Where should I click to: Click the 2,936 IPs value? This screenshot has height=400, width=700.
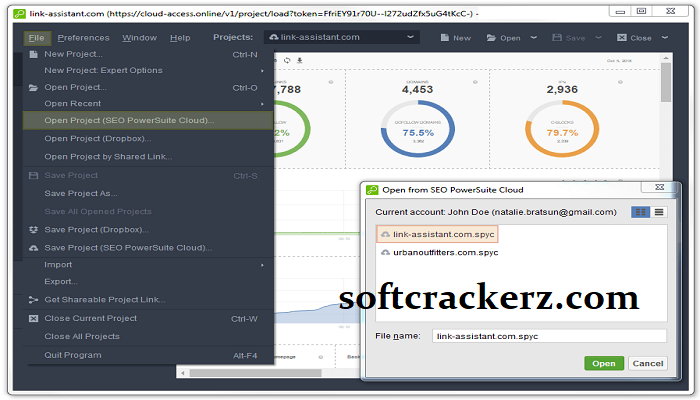[562, 89]
